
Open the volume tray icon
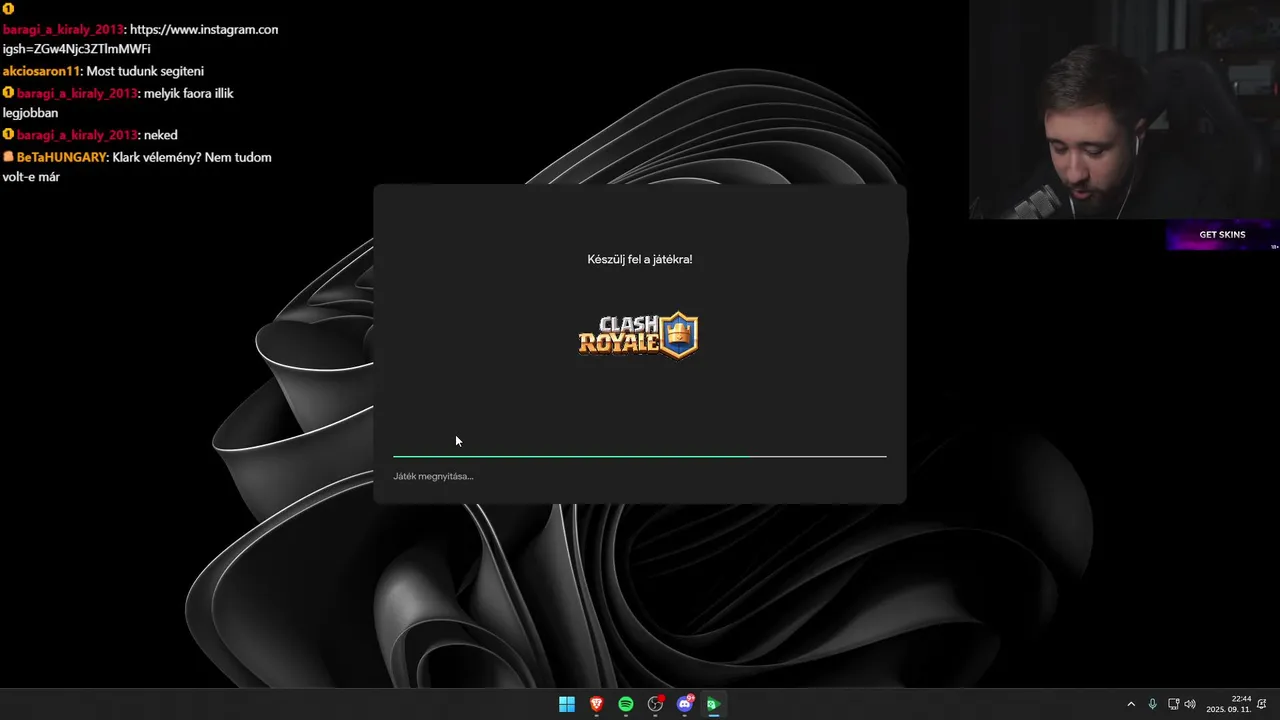pos(1190,704)
